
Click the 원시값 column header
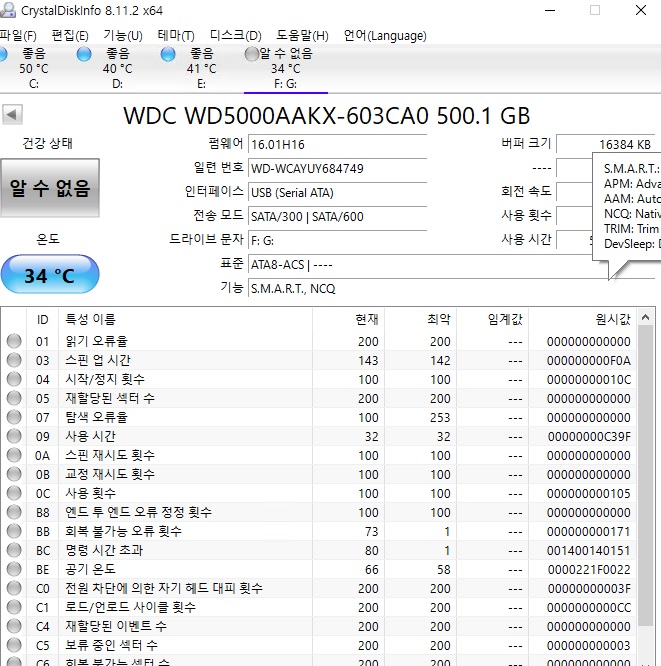coord(582,319)
